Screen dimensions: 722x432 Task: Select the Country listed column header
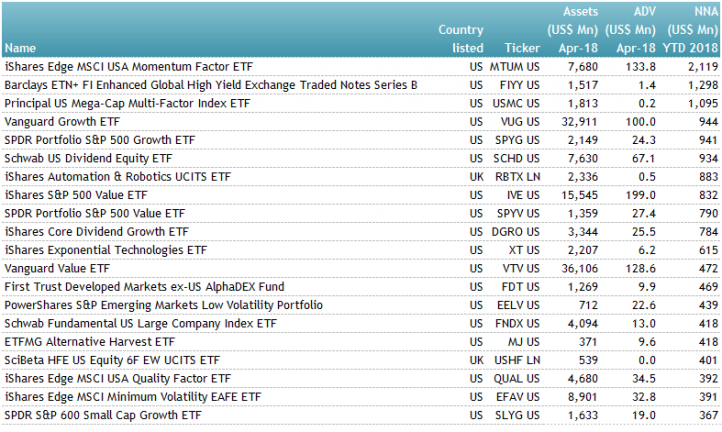460,39
